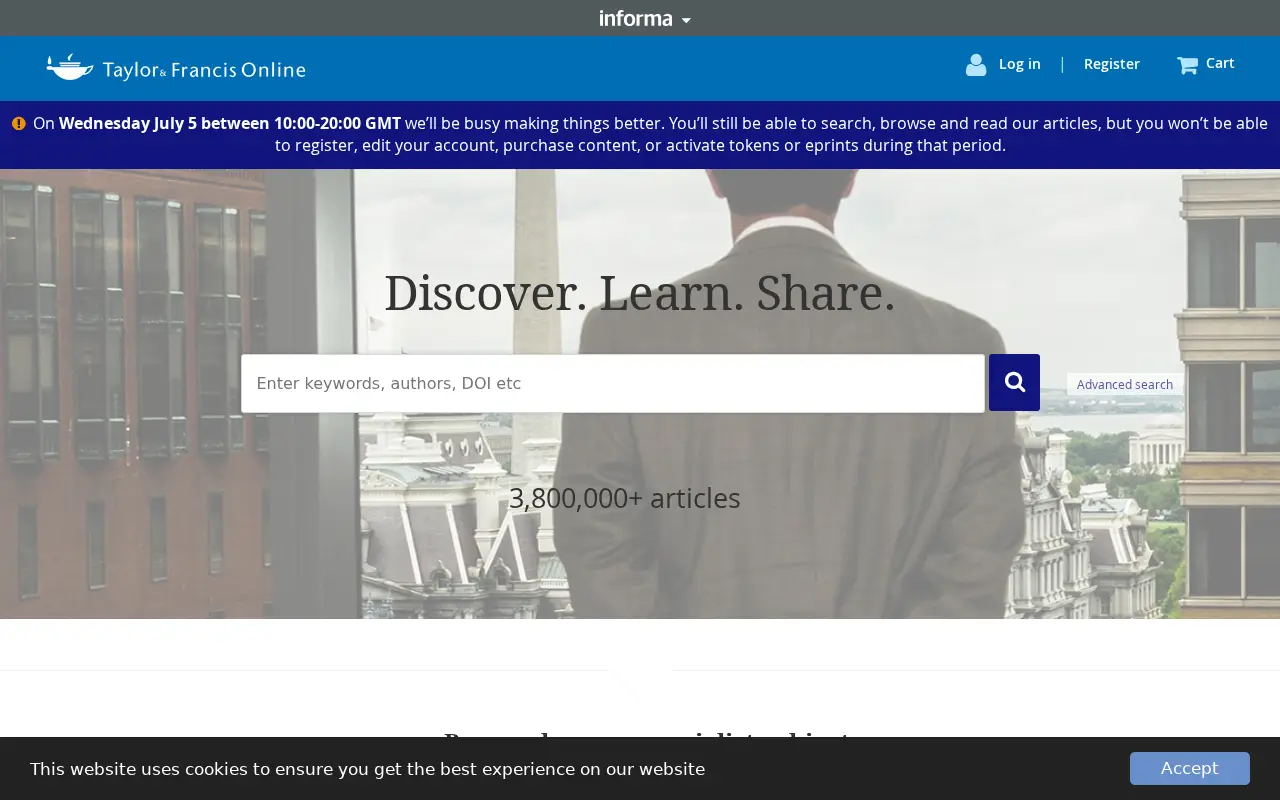Click the "Wednesday July 5 between 10:00-20:00 GMT" text
This screenshot has width=1280, height=800.
230,123
